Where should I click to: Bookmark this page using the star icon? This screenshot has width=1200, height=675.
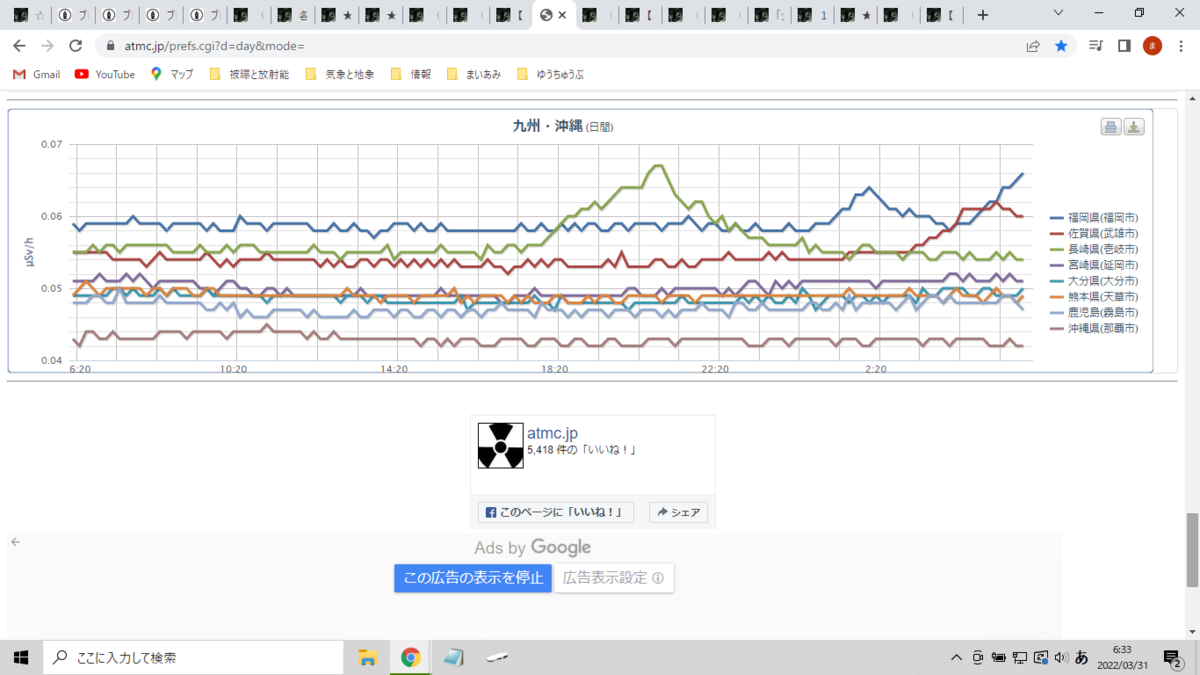pyautogui.click(x=1062, y=45)
